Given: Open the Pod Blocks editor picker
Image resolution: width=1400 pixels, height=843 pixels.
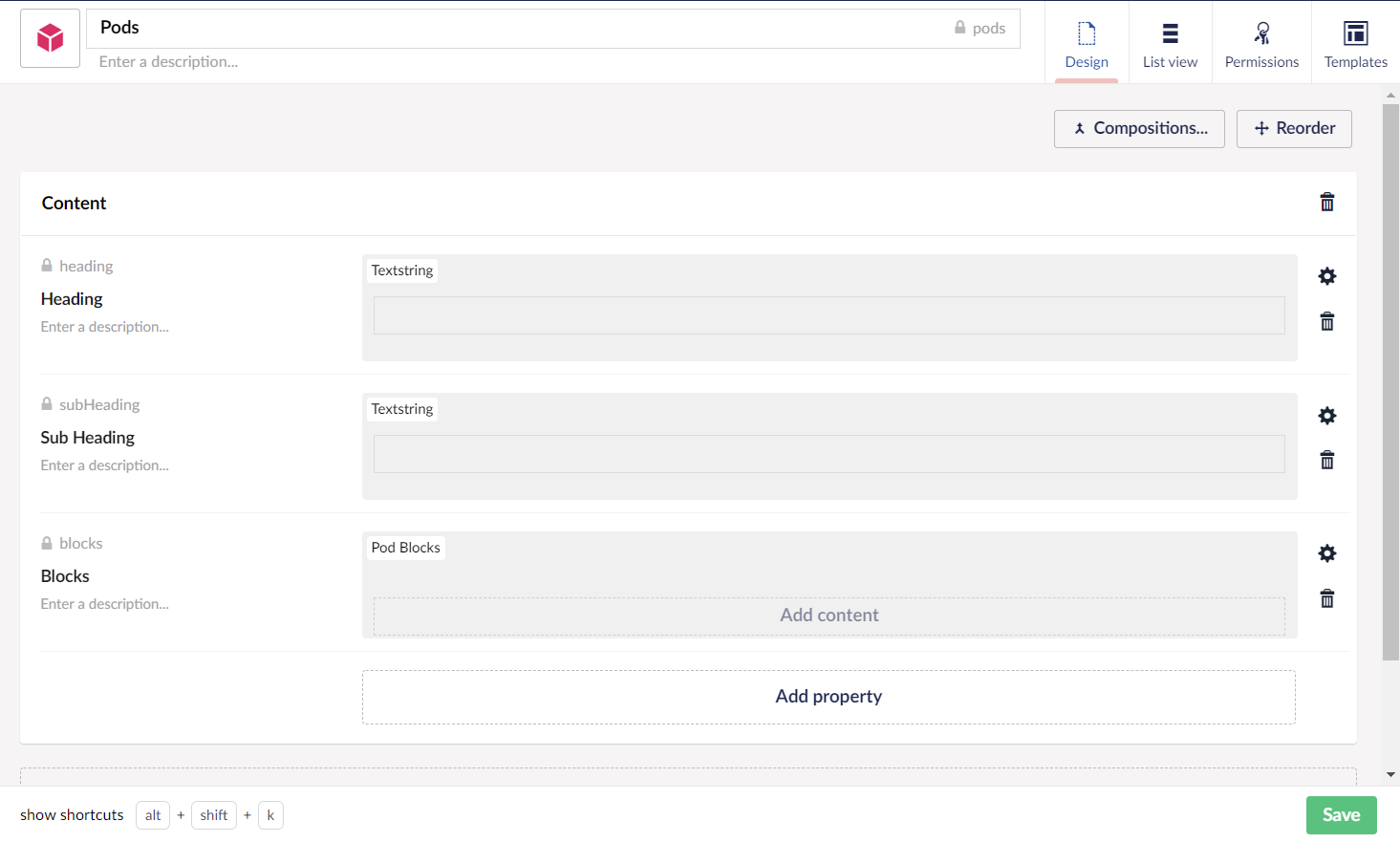Looking at the screenshot, I should pos(406,548).
